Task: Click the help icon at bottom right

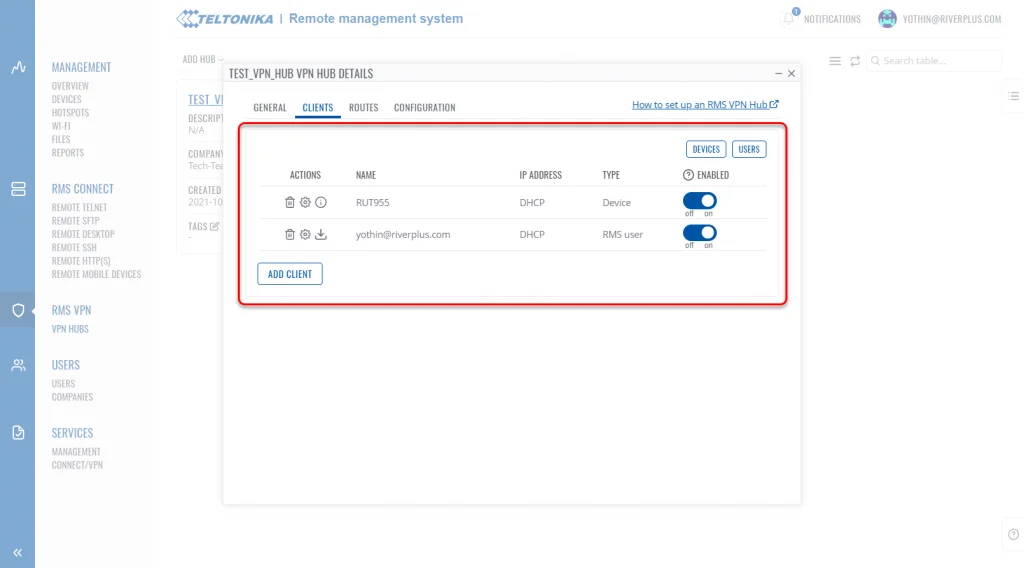Action: point(1013,535)
